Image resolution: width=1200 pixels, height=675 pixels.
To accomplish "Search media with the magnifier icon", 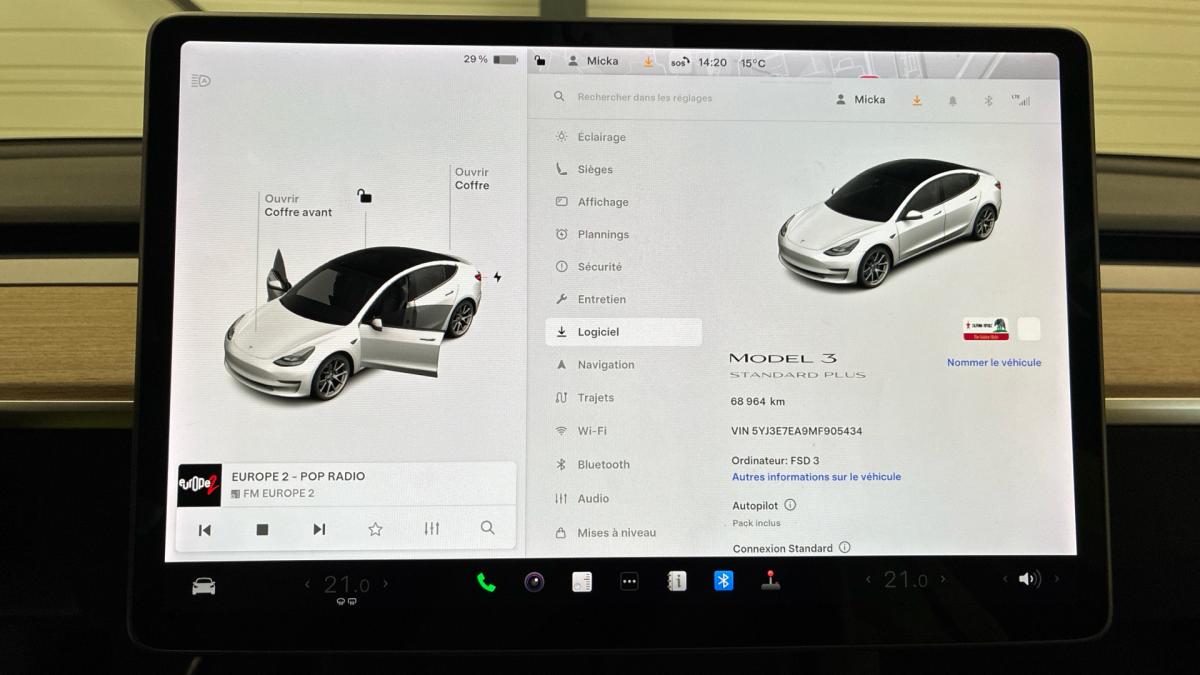I will point(487,529).
